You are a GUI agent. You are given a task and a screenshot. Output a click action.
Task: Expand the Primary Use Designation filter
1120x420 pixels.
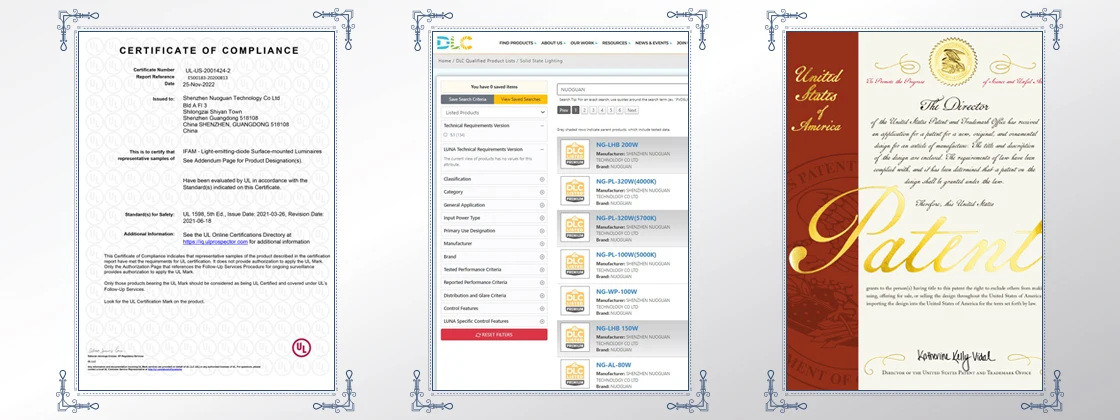[542, 231]
